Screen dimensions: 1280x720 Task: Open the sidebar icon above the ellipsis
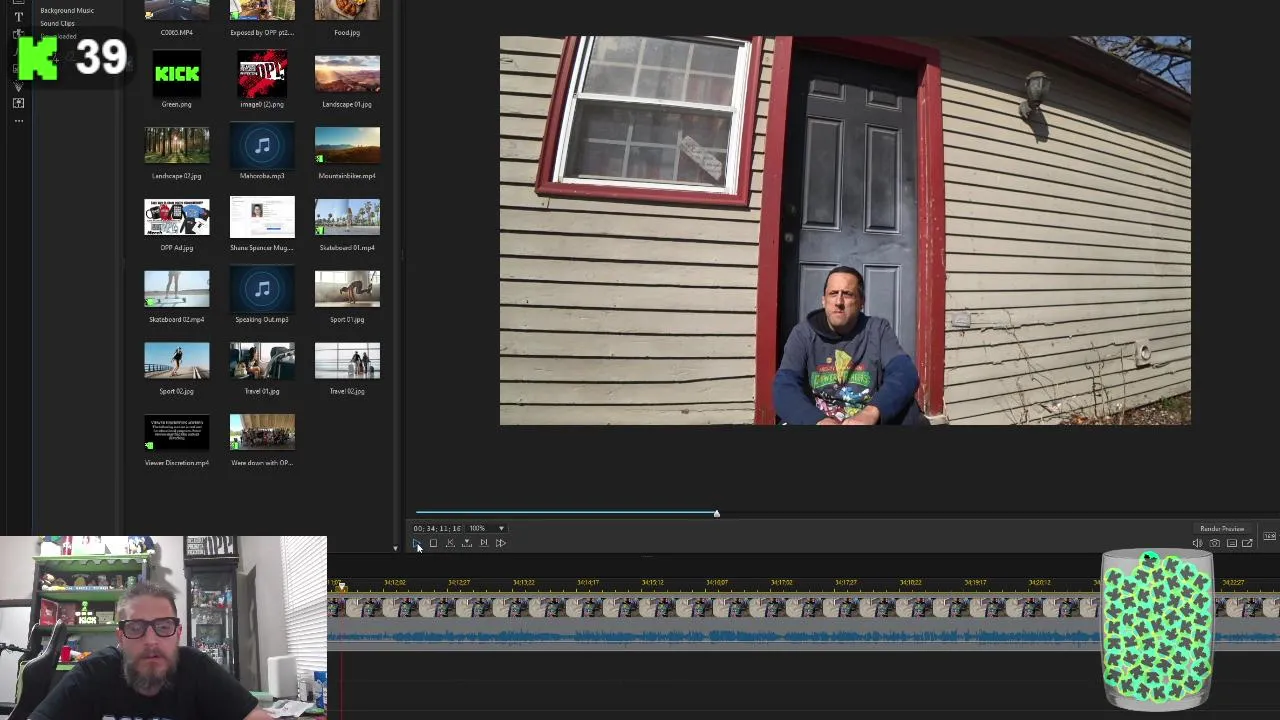tap(18, 103)
